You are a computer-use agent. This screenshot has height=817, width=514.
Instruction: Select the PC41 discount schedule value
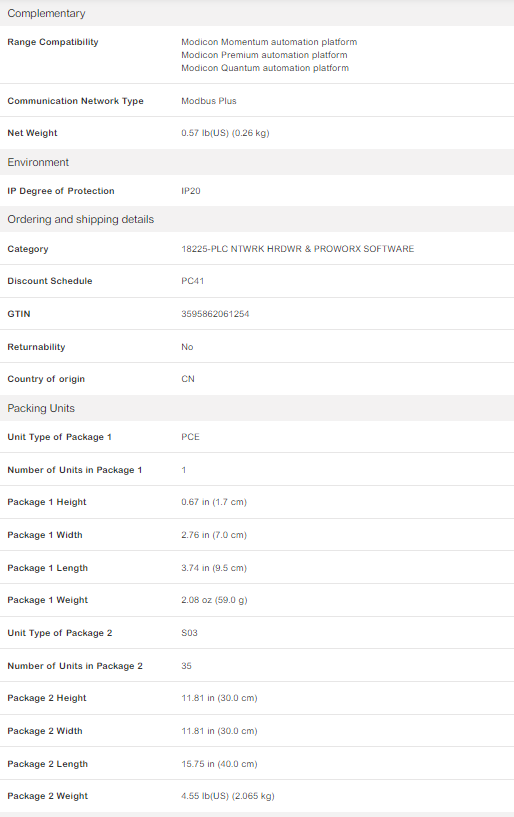192,281
